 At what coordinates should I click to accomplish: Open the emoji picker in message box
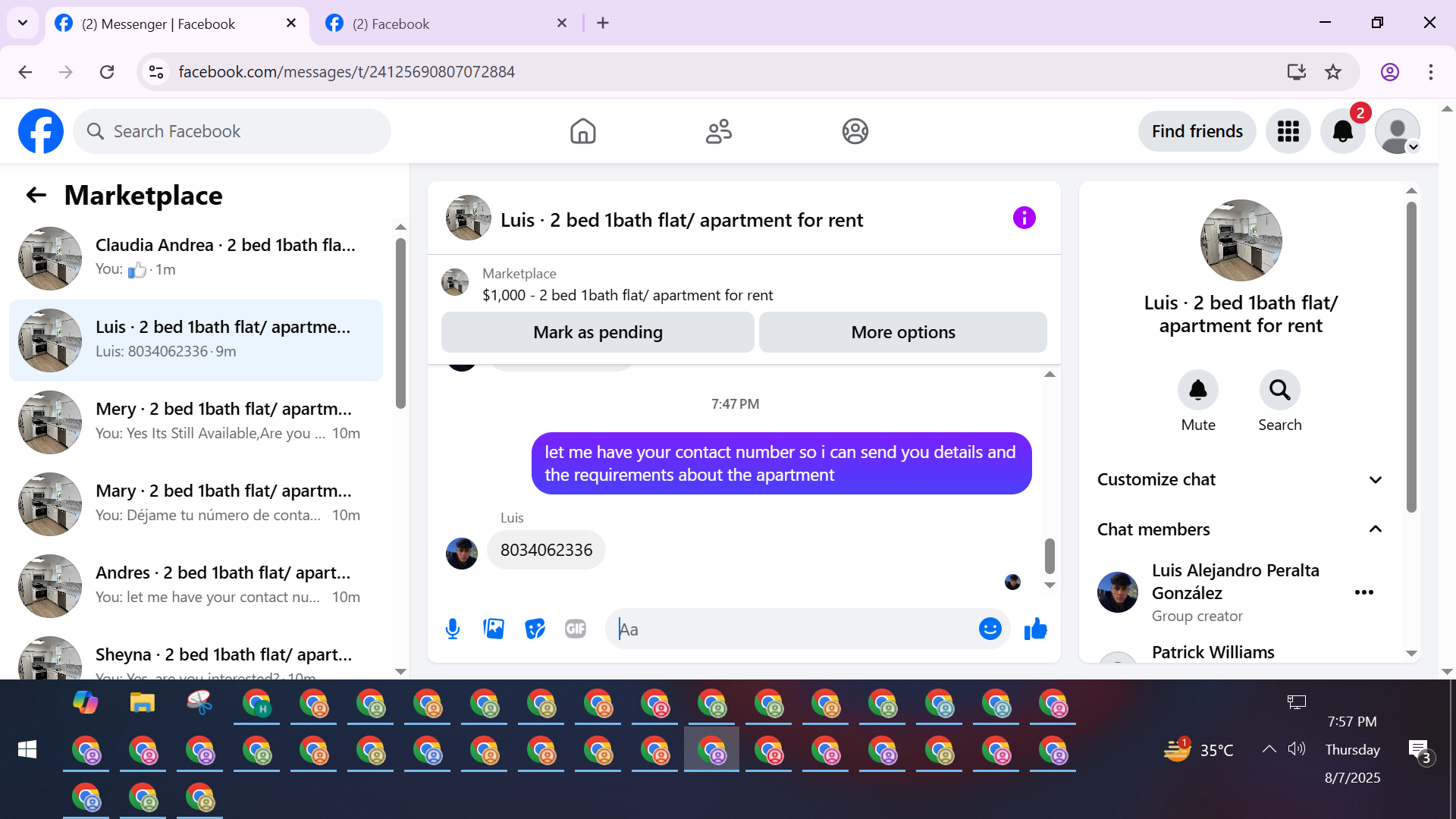[990, 629]
